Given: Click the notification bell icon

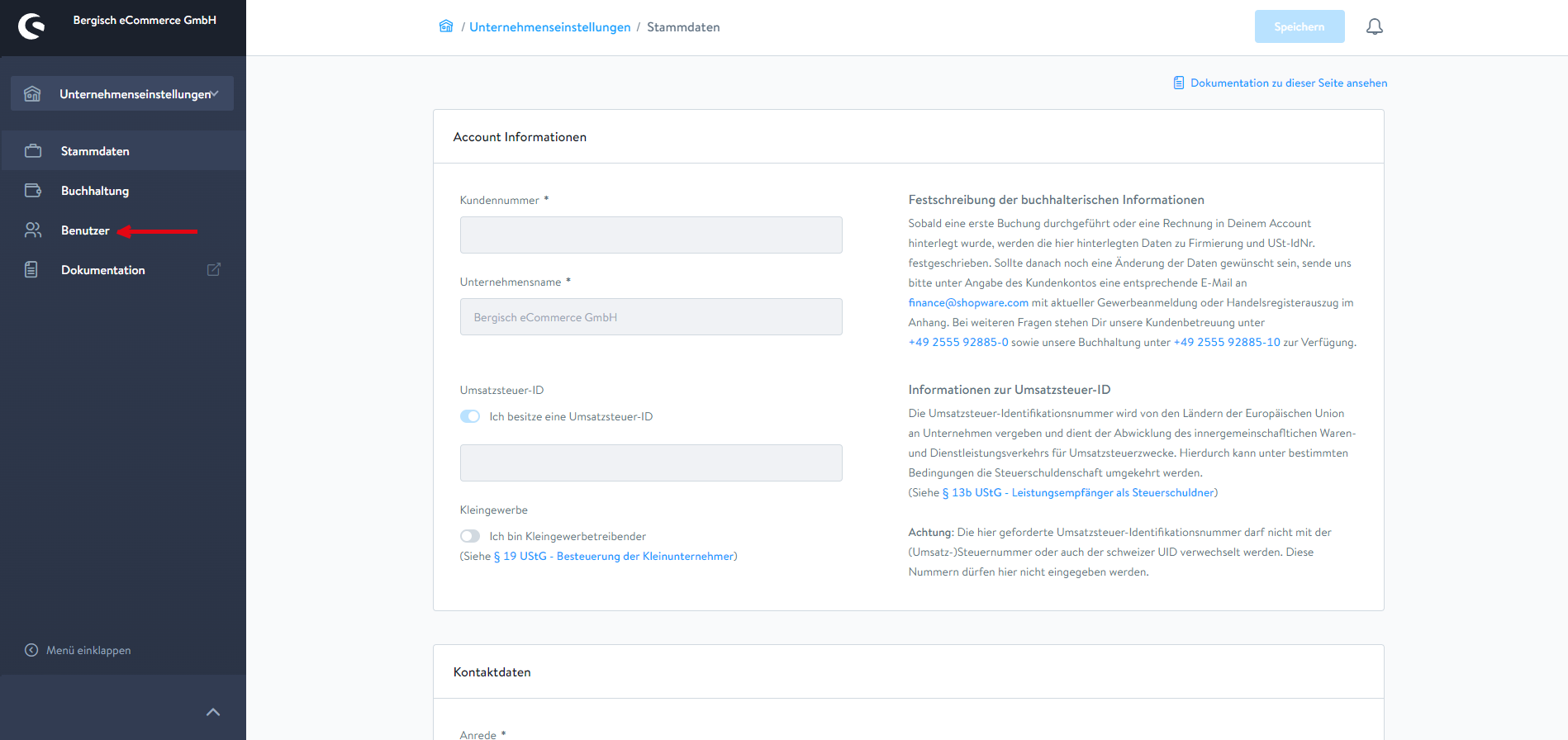Looking at the screenshot, I should [x=1374, y=26].
